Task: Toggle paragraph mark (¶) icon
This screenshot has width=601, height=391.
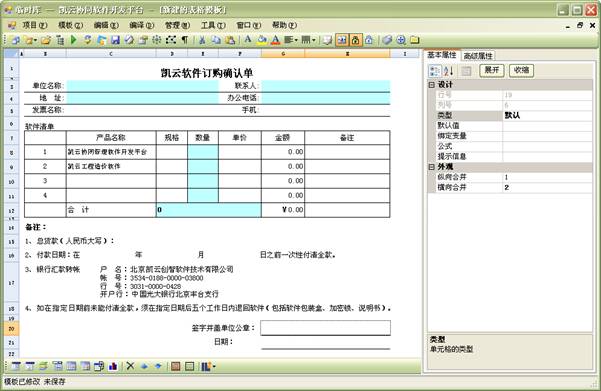Action: tap(185, 39)
